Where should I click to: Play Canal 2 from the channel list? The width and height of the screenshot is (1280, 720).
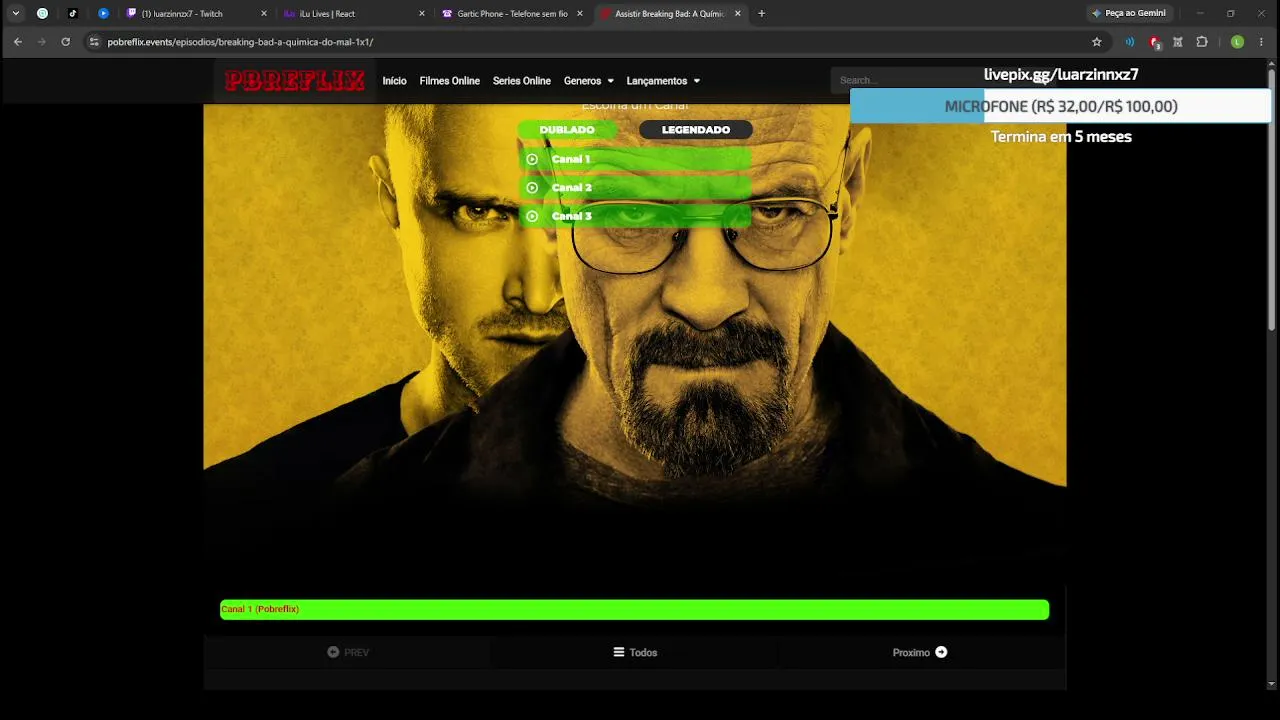634,187
